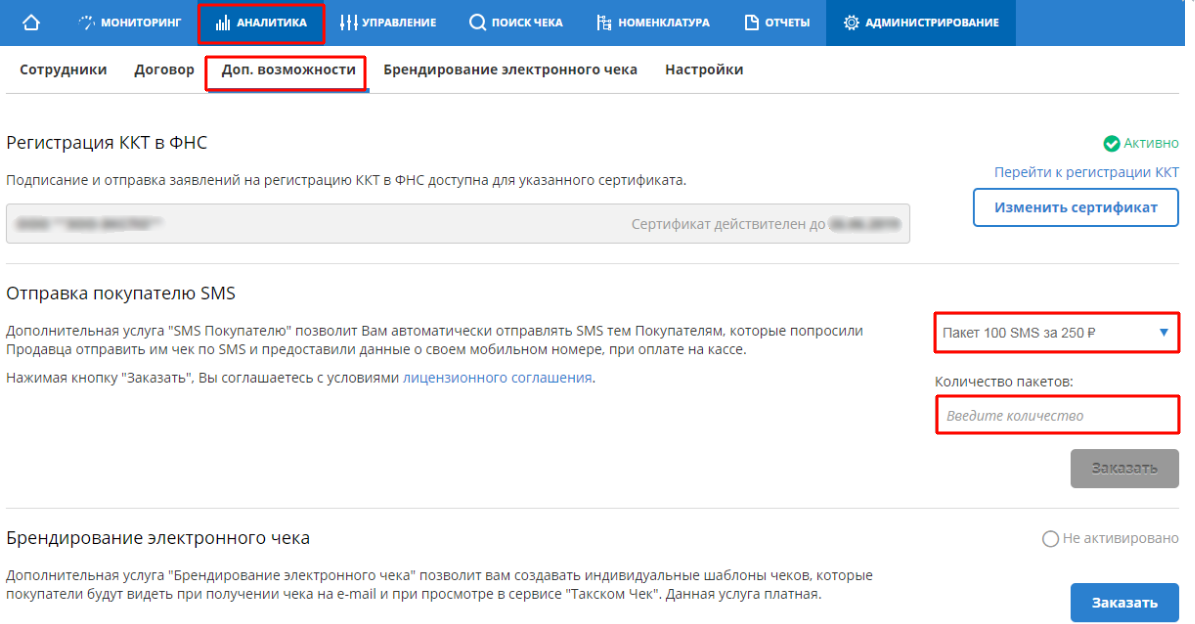
Task: Click the Количество пакетов input field
Action: (x=1057, y=415)
